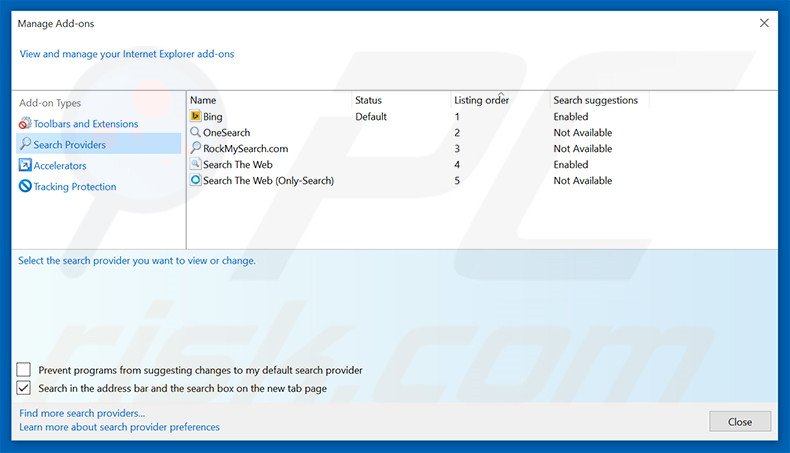Select the RockMySearch.com provider name

245,149
